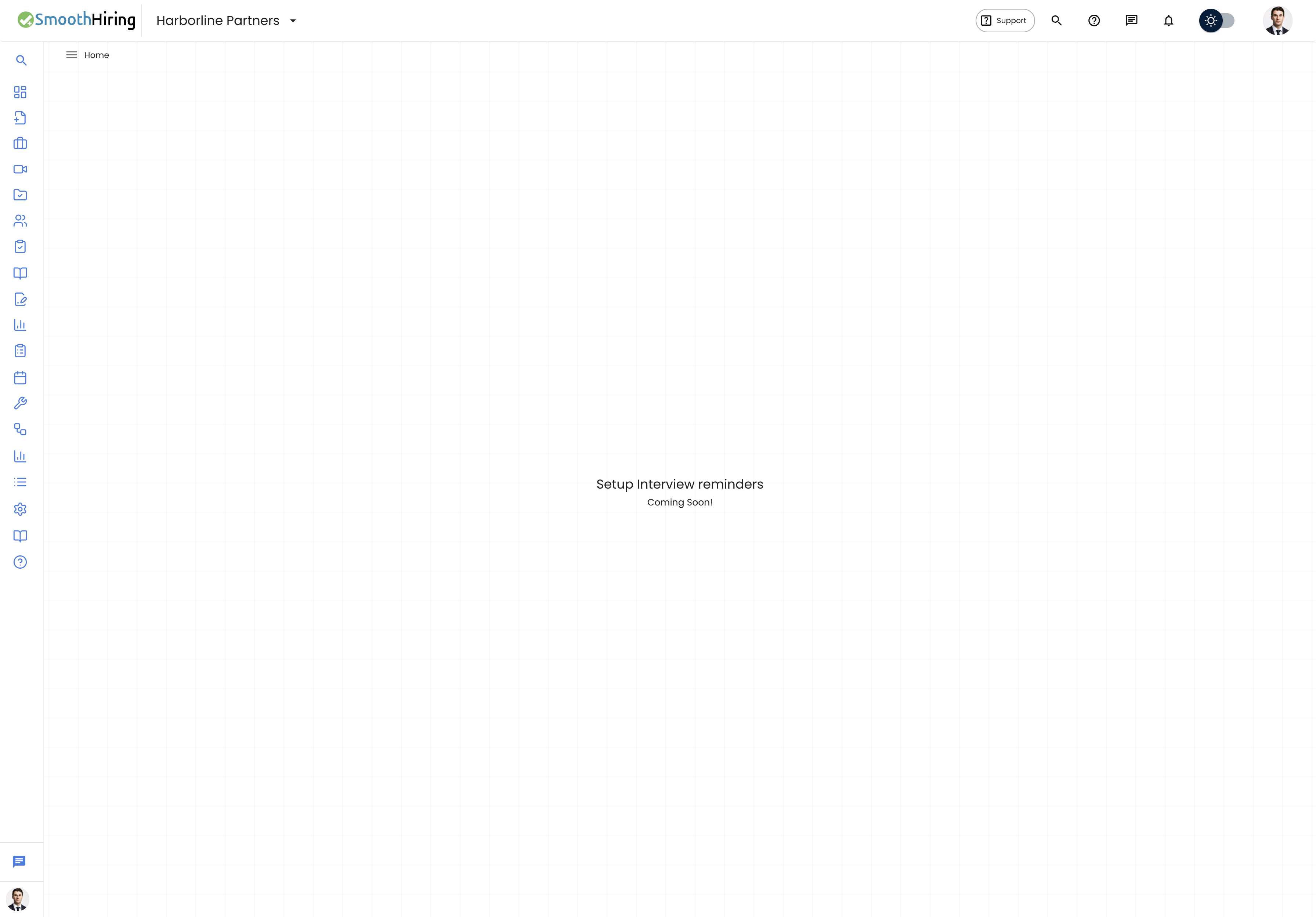1316x917 pixels.
Task: Open the checked folder icon in sidebar
Action: [x=20, y=195]
